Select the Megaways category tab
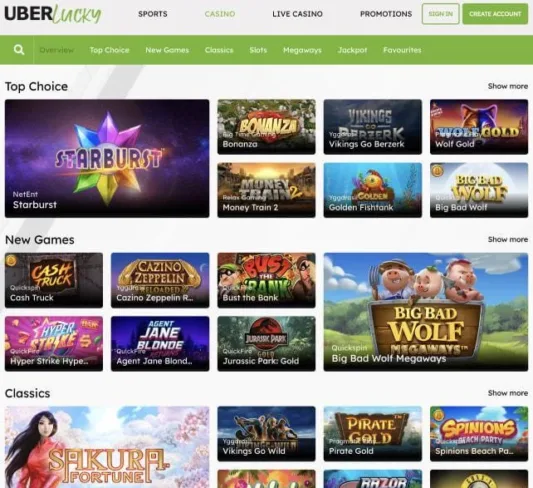 tap(302, 50)
